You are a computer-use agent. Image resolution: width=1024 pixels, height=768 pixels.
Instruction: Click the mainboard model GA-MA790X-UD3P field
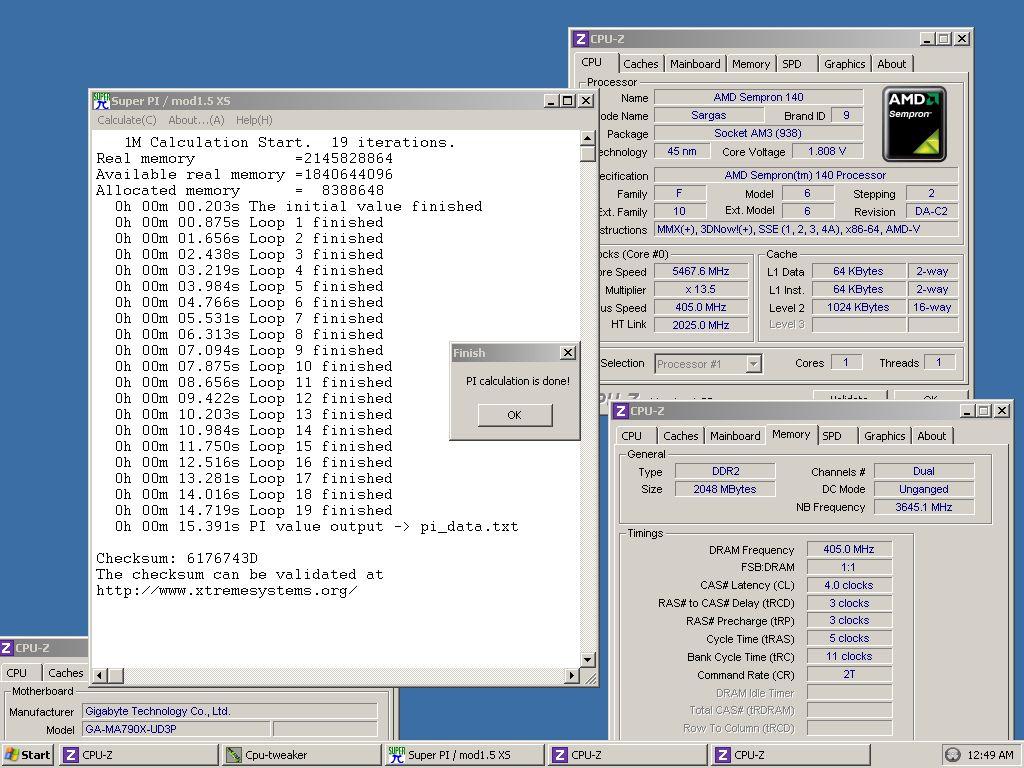click(x=176, y=729)
